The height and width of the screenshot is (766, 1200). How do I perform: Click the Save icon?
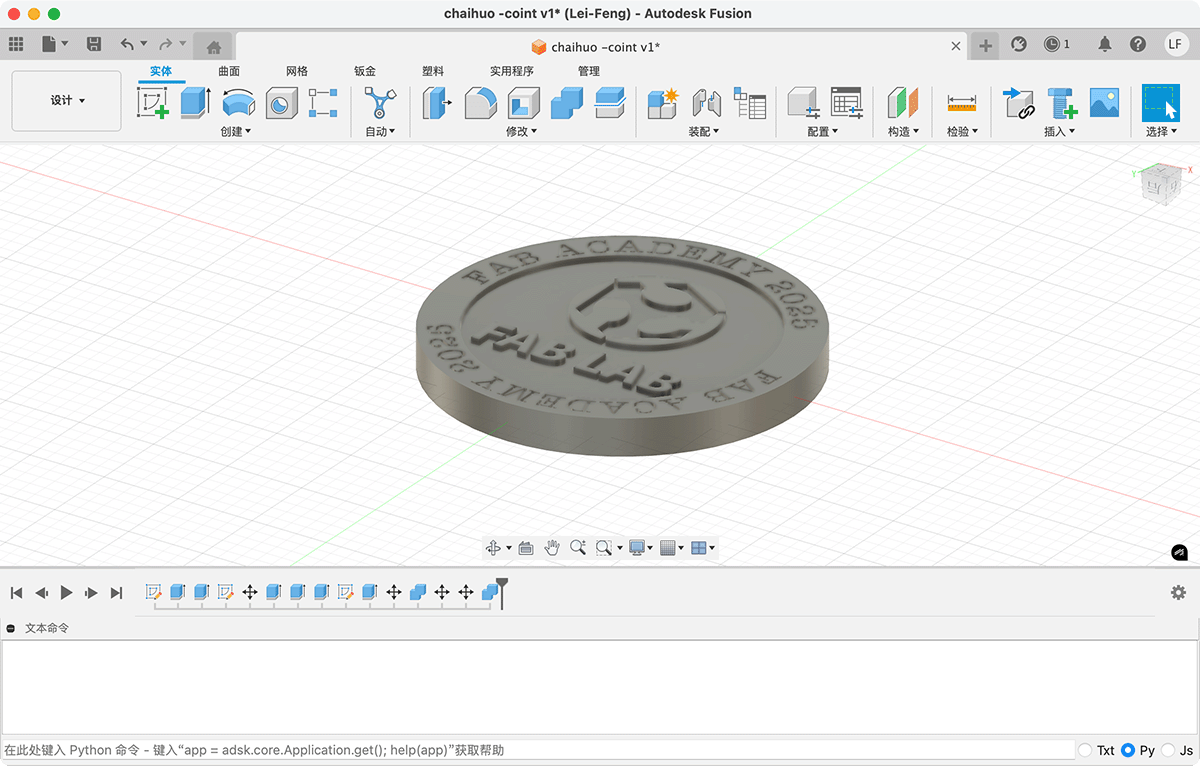[94, 44]
